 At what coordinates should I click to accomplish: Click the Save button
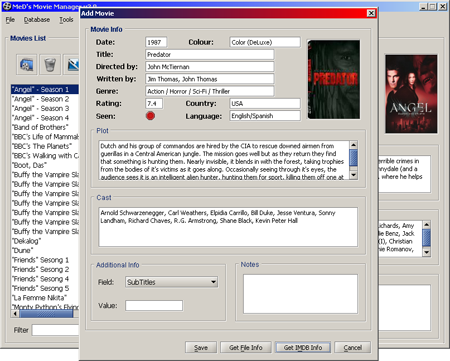tap(201, 347)
